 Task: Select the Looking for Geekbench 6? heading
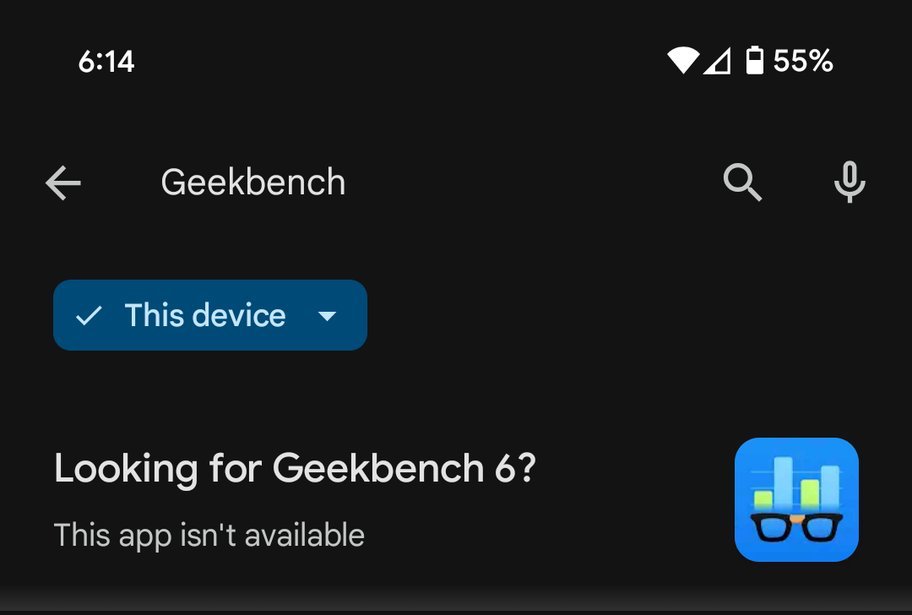pyautogui.click(x=295, y=468)
